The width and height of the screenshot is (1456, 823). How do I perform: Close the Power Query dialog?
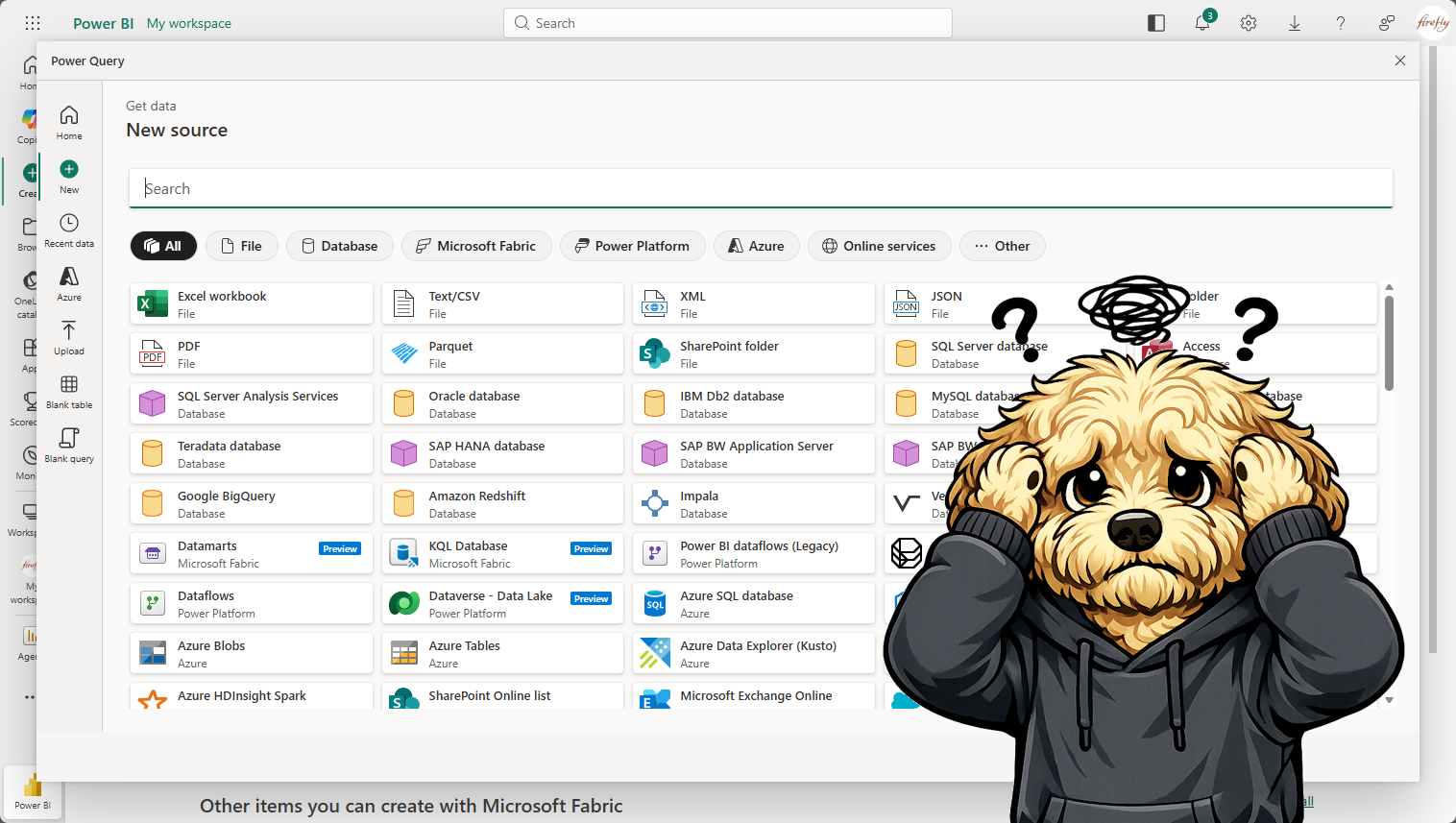1399,61
